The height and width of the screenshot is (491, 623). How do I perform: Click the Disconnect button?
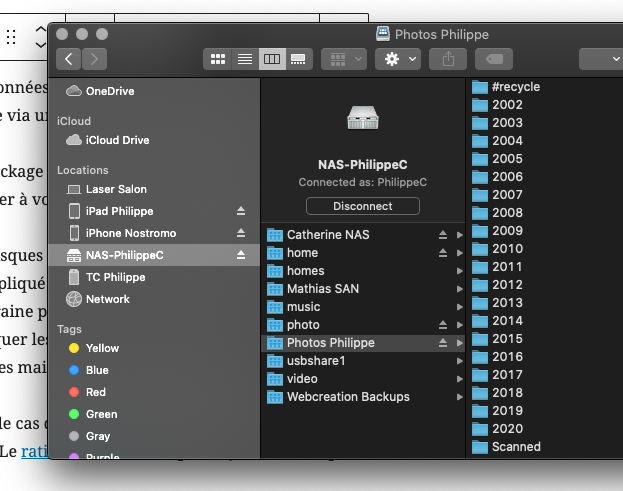(363, 206)
